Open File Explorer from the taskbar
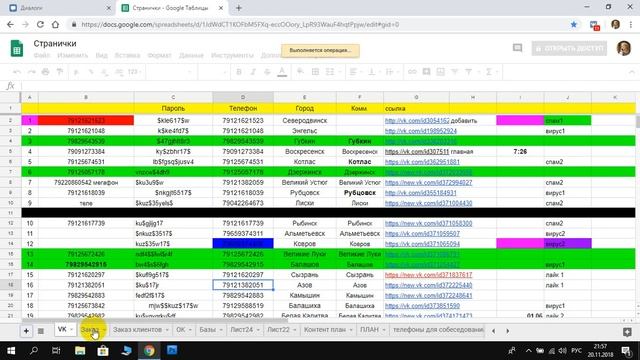The width and height of the screenshot is (640, 360). click(x=80, y=351)
